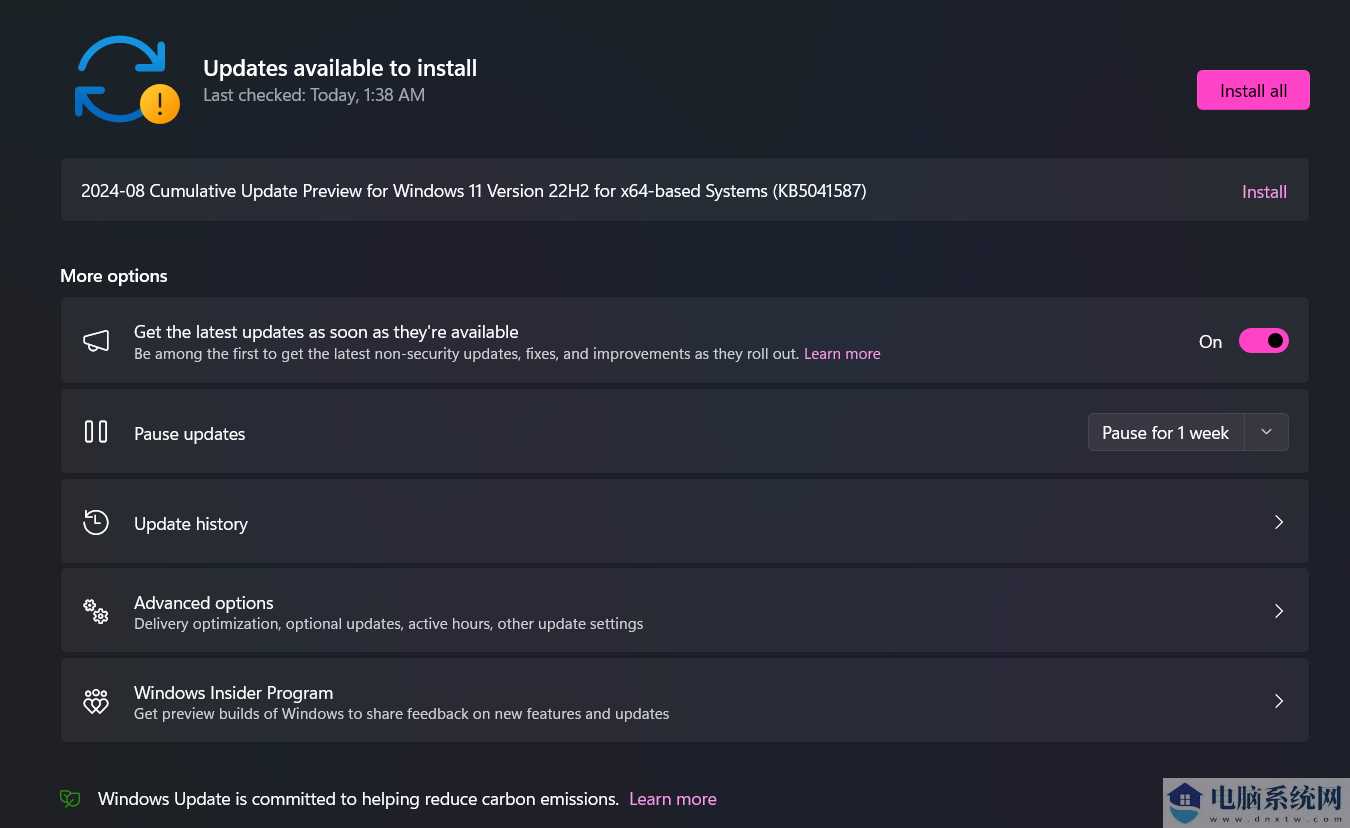The image size is (1350, 828).
Task: Click the Windows Insider Program hearts icon
Action: (96, 701)
